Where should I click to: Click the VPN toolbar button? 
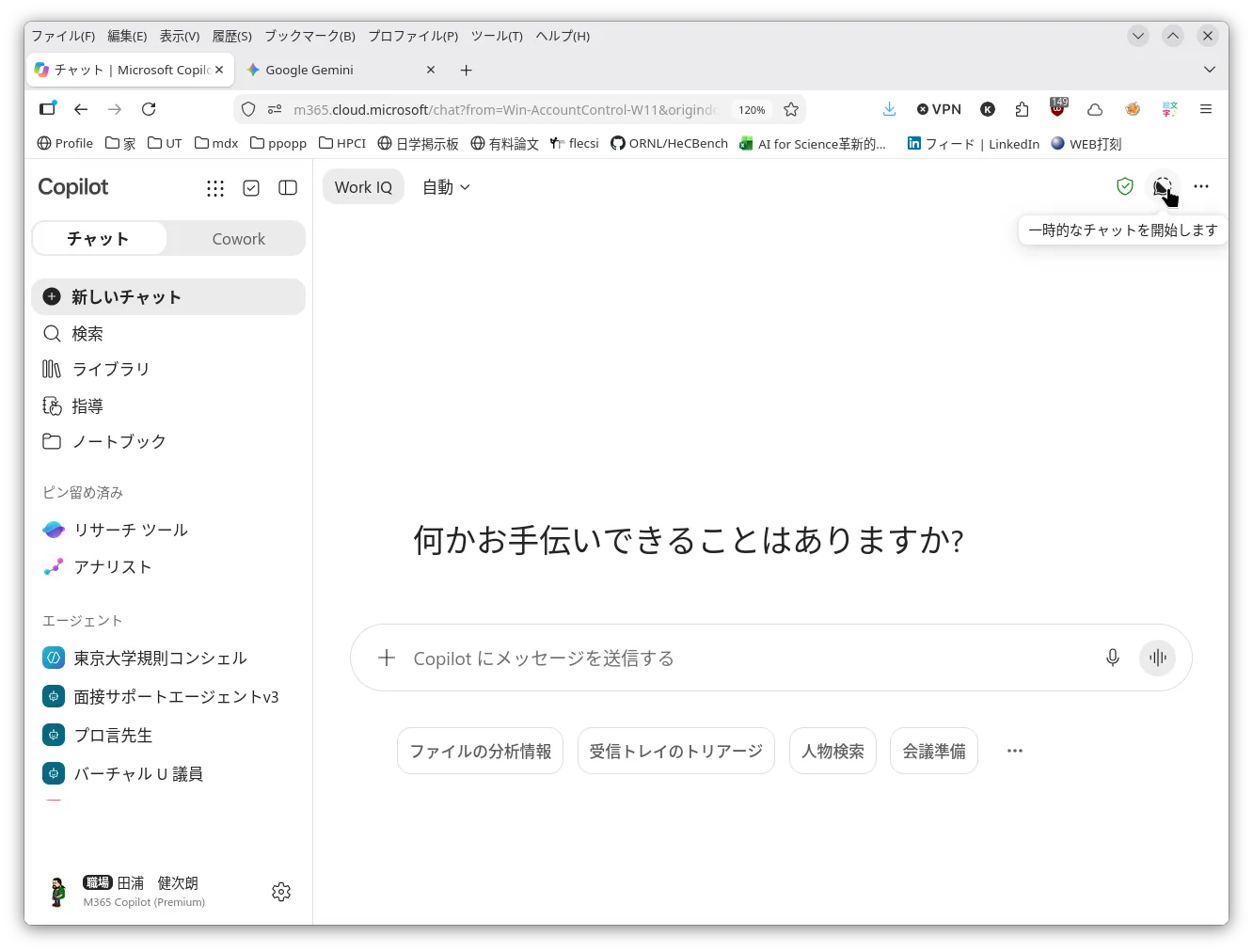pos(939,109)
